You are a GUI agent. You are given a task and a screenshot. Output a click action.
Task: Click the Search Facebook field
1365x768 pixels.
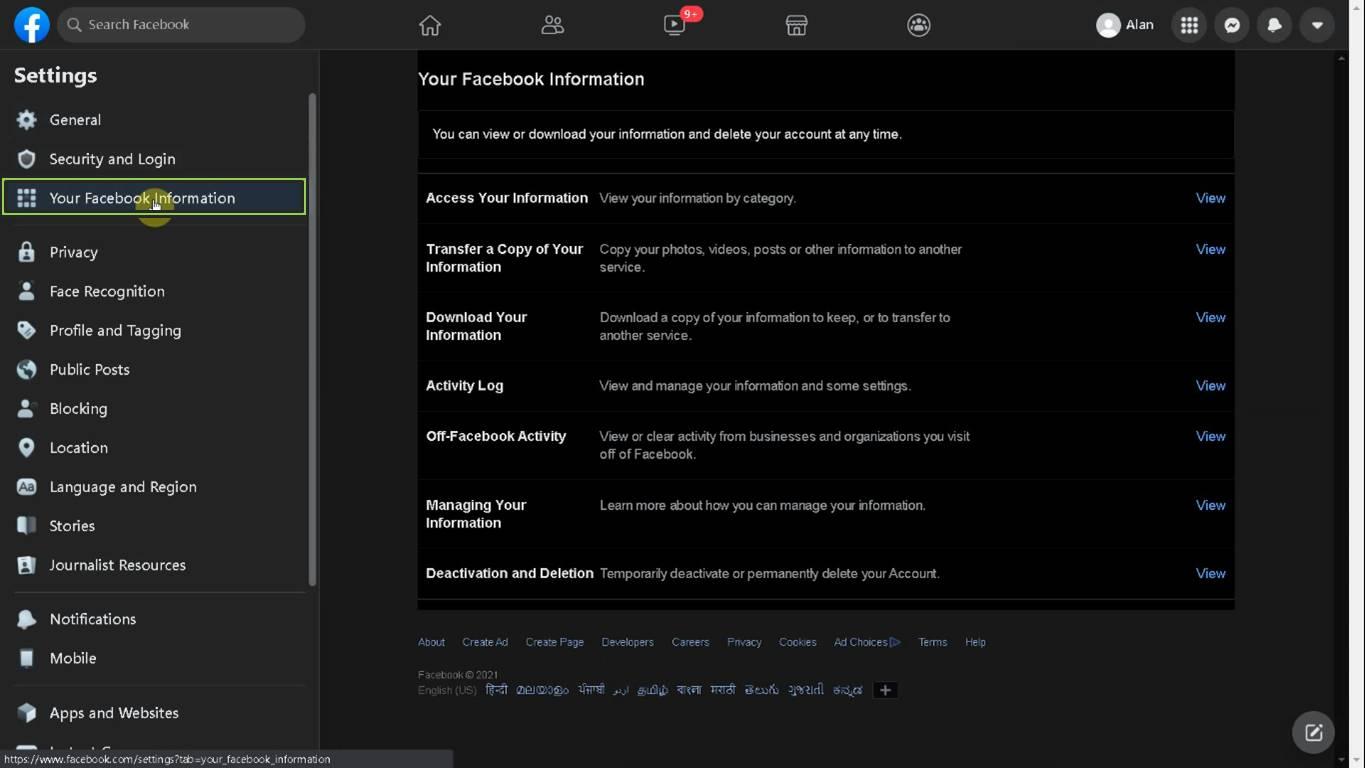coord(181,25)
